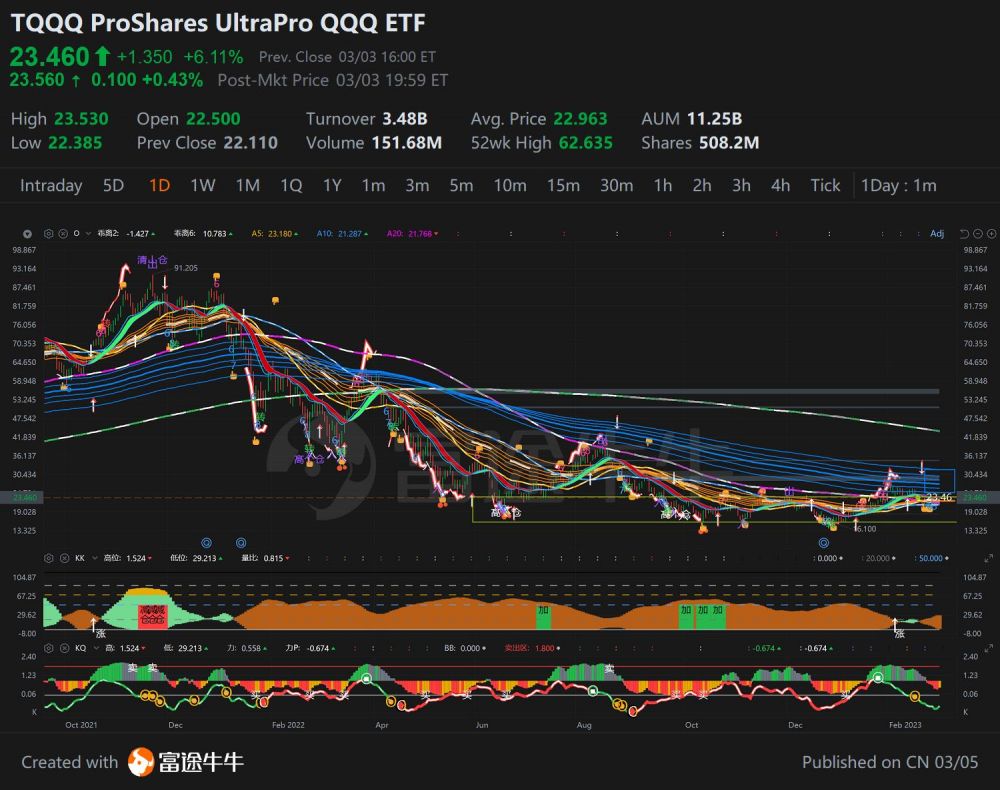Open KQ indicator settings gear

pyautogui.click(x=50, y=648)
